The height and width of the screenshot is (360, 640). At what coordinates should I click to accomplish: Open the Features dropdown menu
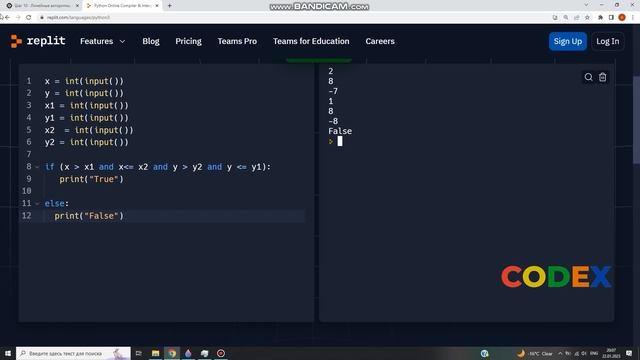pos(102,41)
